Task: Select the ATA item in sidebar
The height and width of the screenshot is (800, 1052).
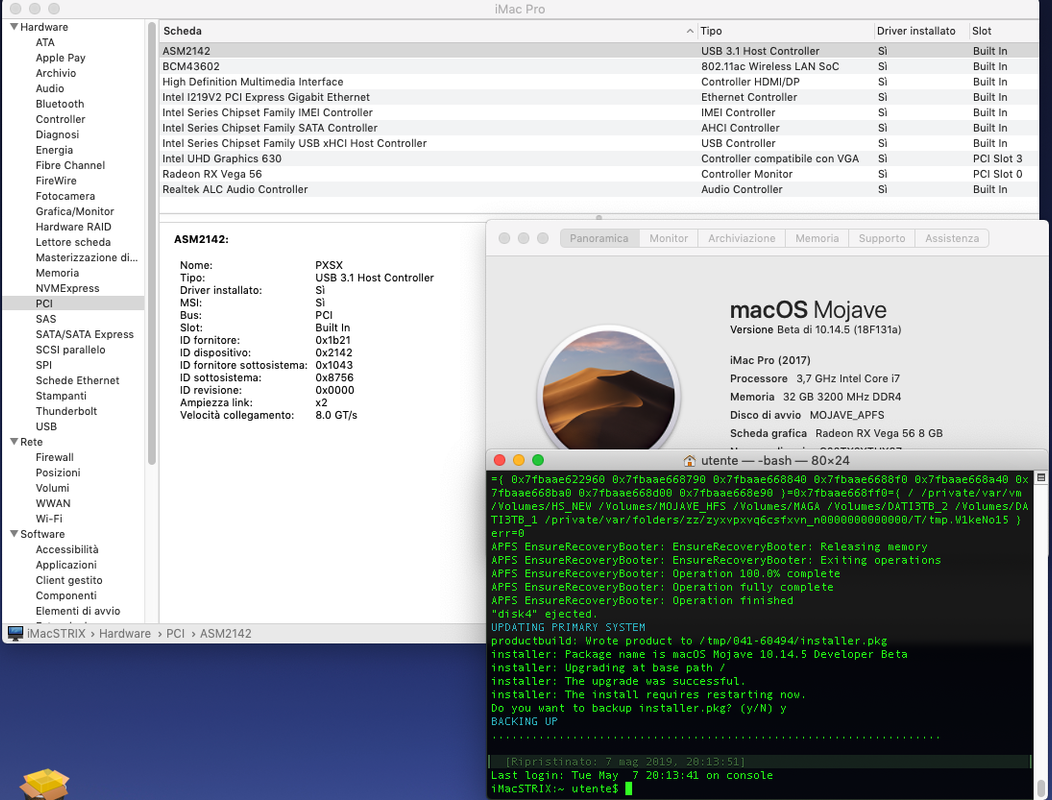Action: tap(45, 42)
